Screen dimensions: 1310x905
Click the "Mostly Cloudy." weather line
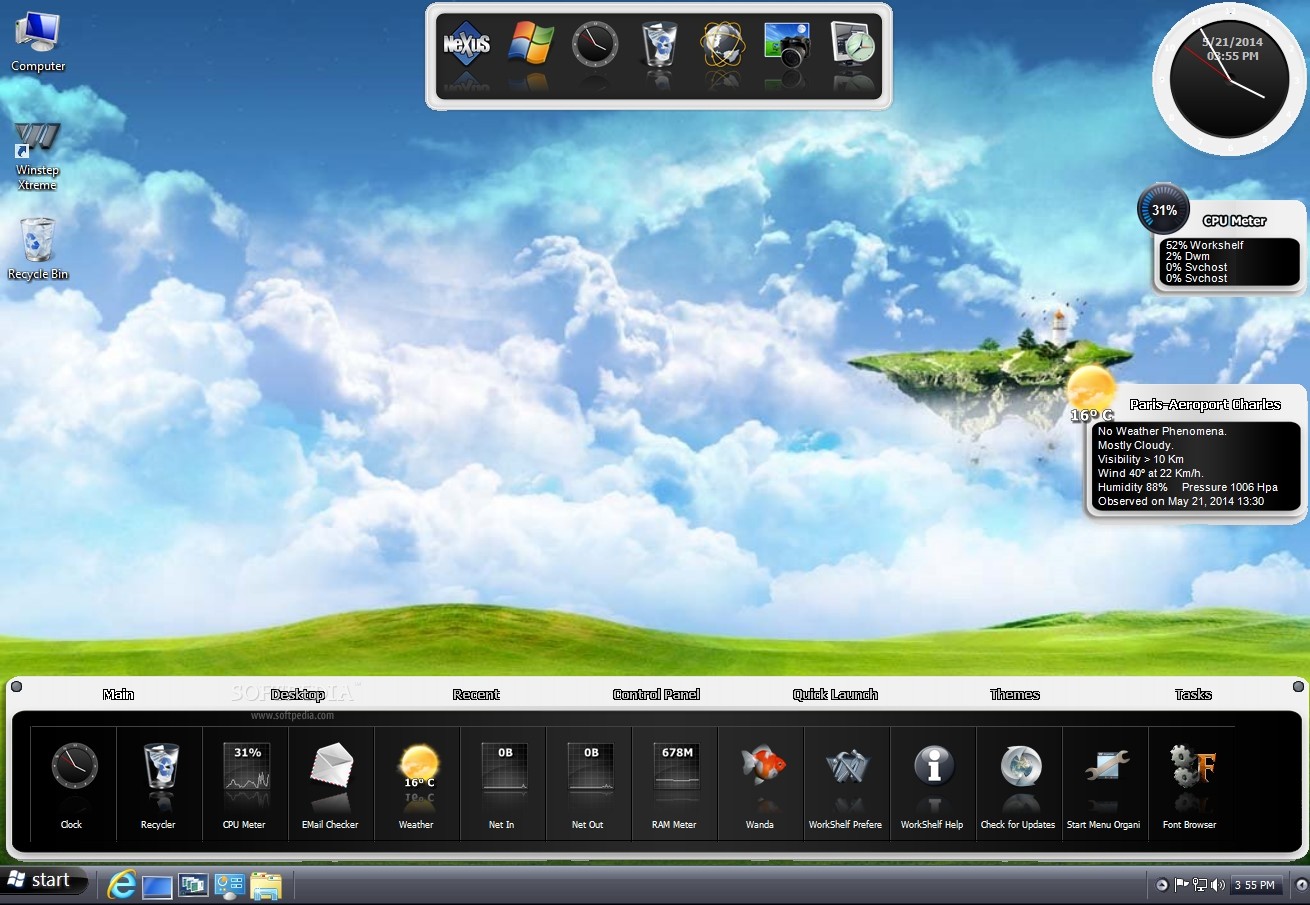click(x=1135, y=445)
